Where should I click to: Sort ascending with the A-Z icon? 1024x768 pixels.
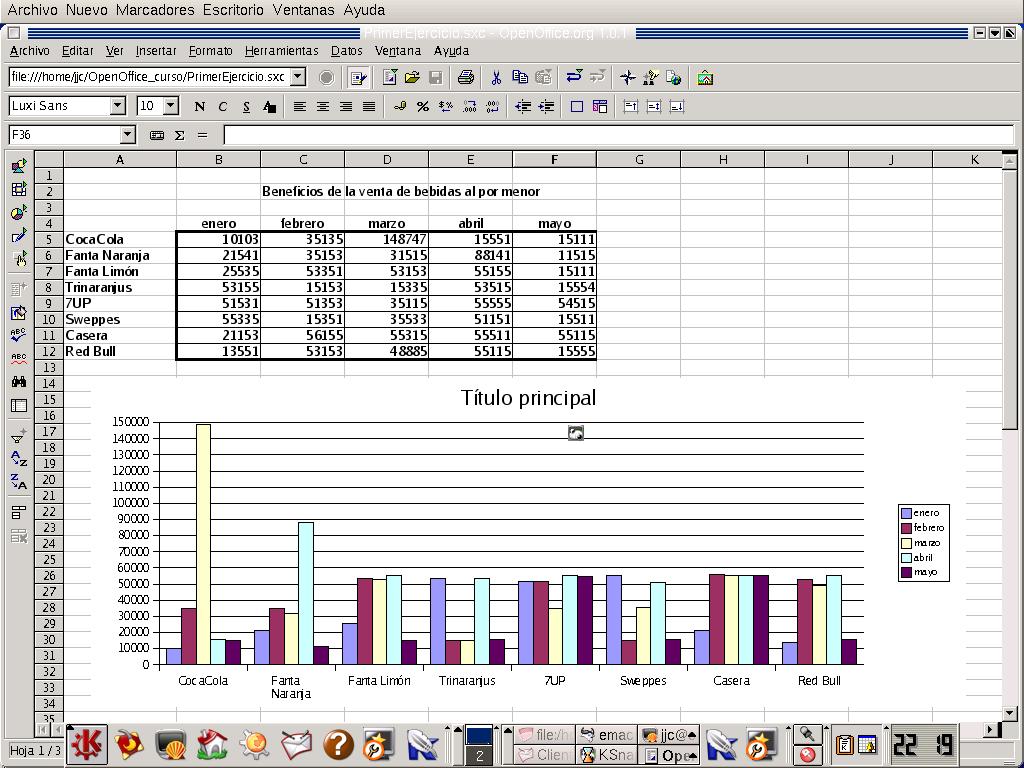tap(19, 459)
